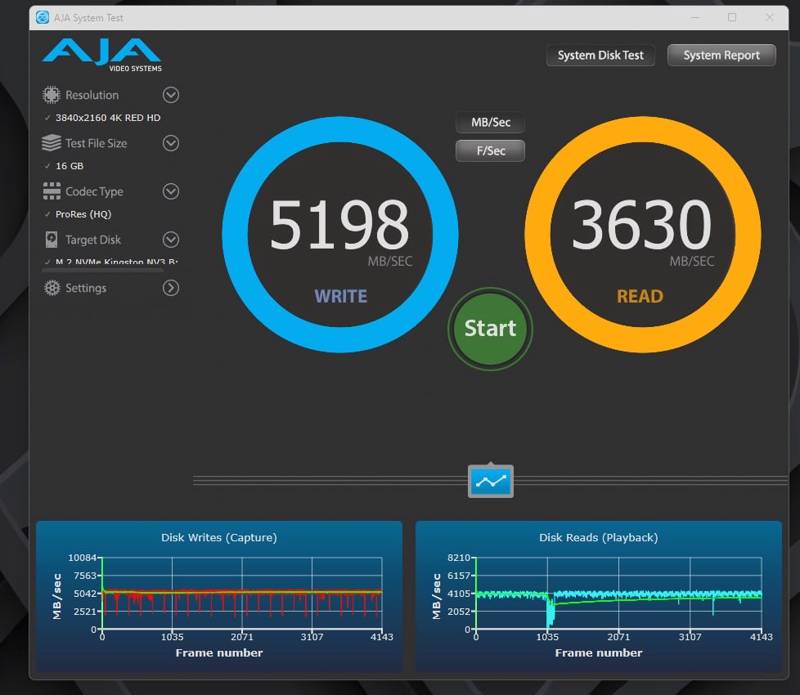The width and height of the screenshot is (800, 695).
Task: Click the Codec Type filmstrip icon
Action: click(51, 191)
